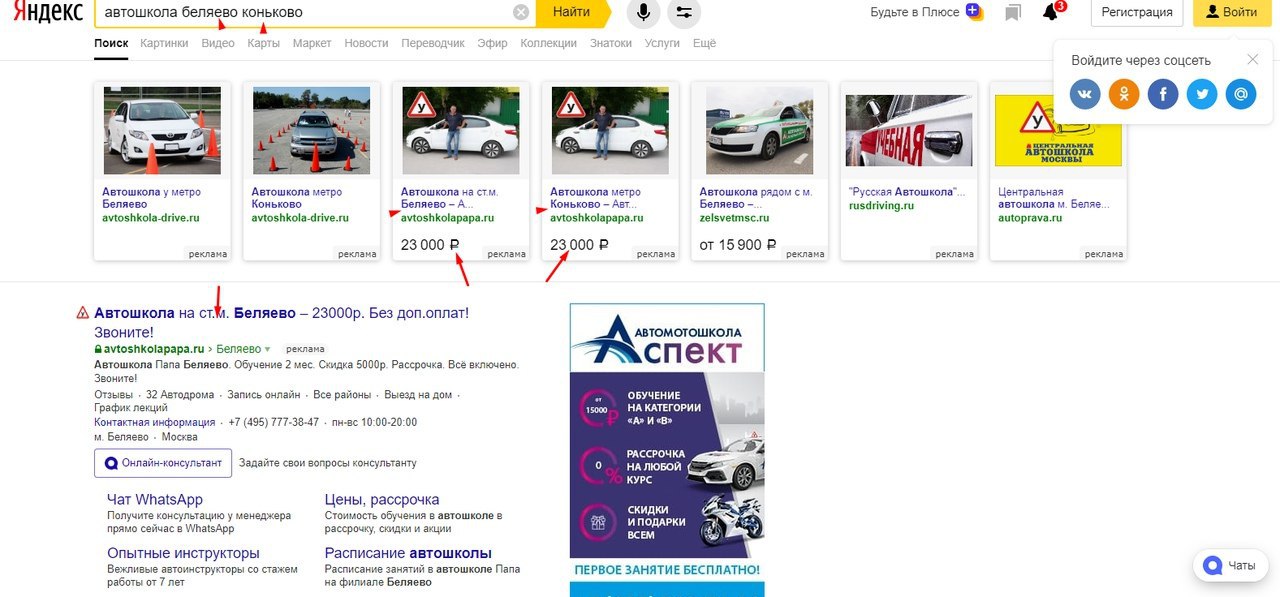Switch to the Знатоки tab

(x=611, y=43)
